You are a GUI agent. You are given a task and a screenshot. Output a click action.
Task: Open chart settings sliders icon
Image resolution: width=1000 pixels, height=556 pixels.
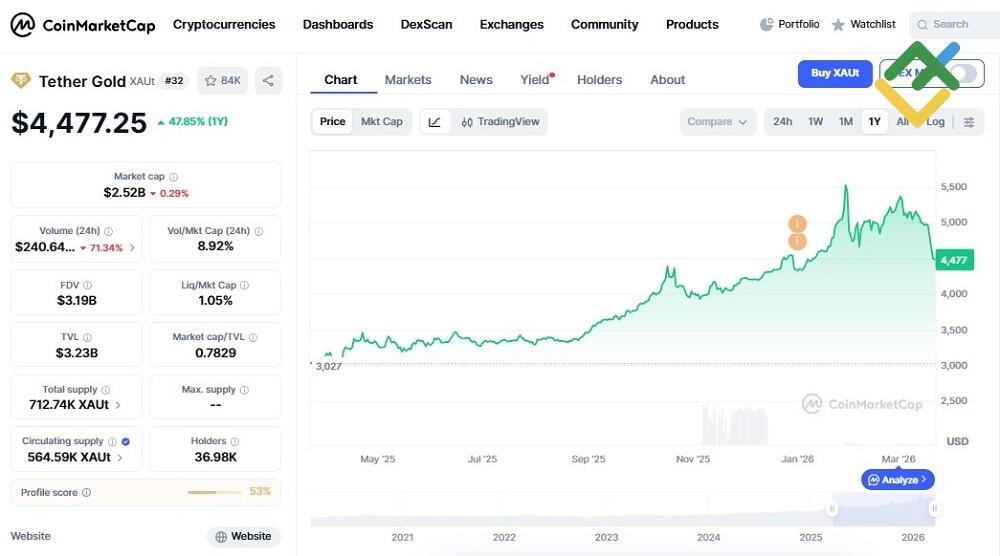click(x=969, y=122)
